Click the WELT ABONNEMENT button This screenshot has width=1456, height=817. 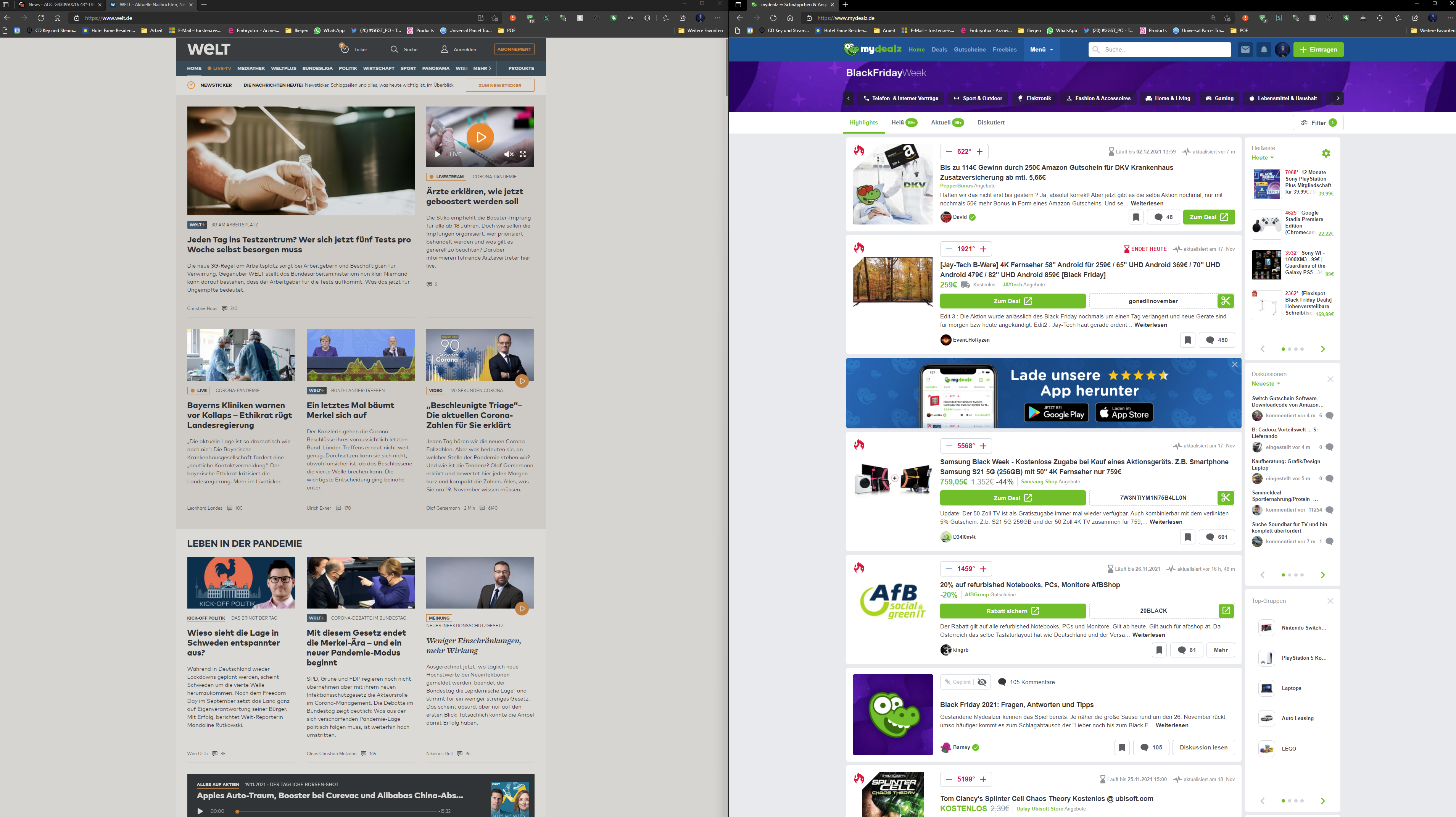pyautogui.click(x=514, y=49)
